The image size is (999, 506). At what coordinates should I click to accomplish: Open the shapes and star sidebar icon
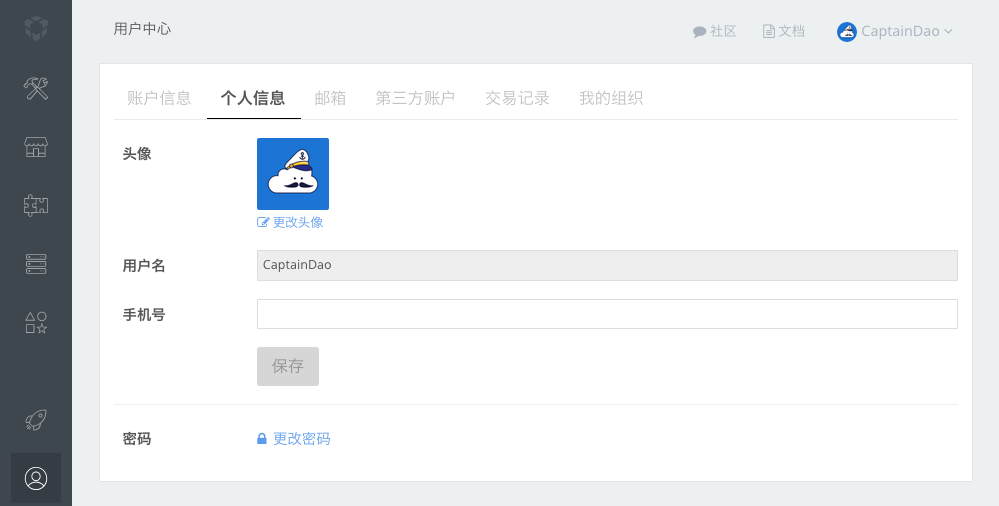point(36,322)
